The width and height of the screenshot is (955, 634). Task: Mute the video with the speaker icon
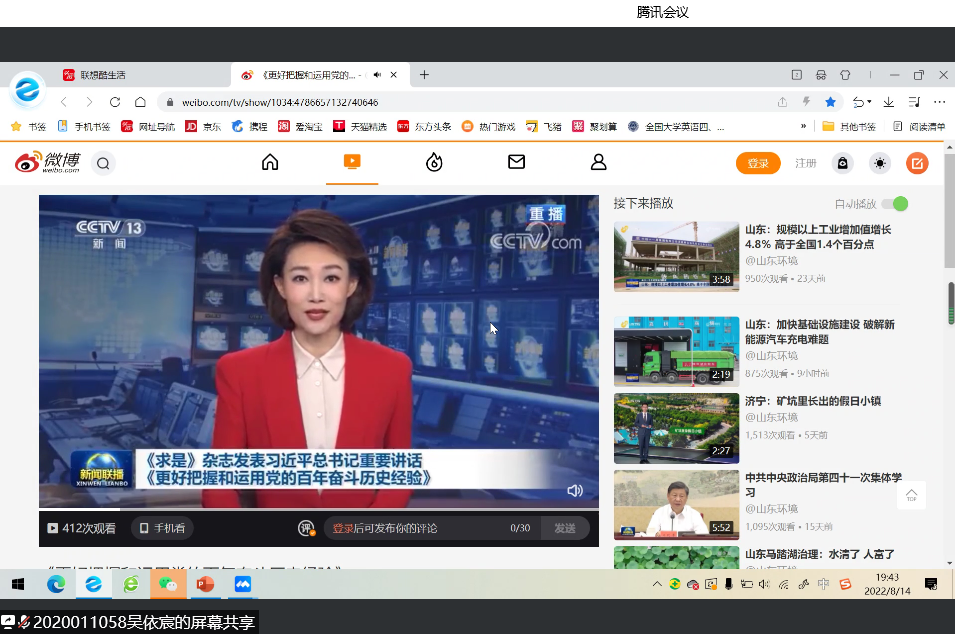[575, 491]
